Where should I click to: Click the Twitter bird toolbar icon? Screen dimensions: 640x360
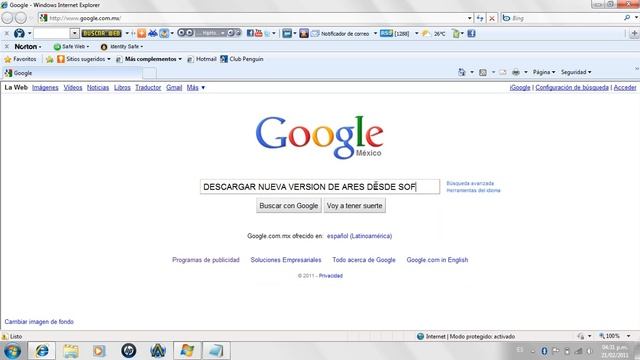(267, 34)
